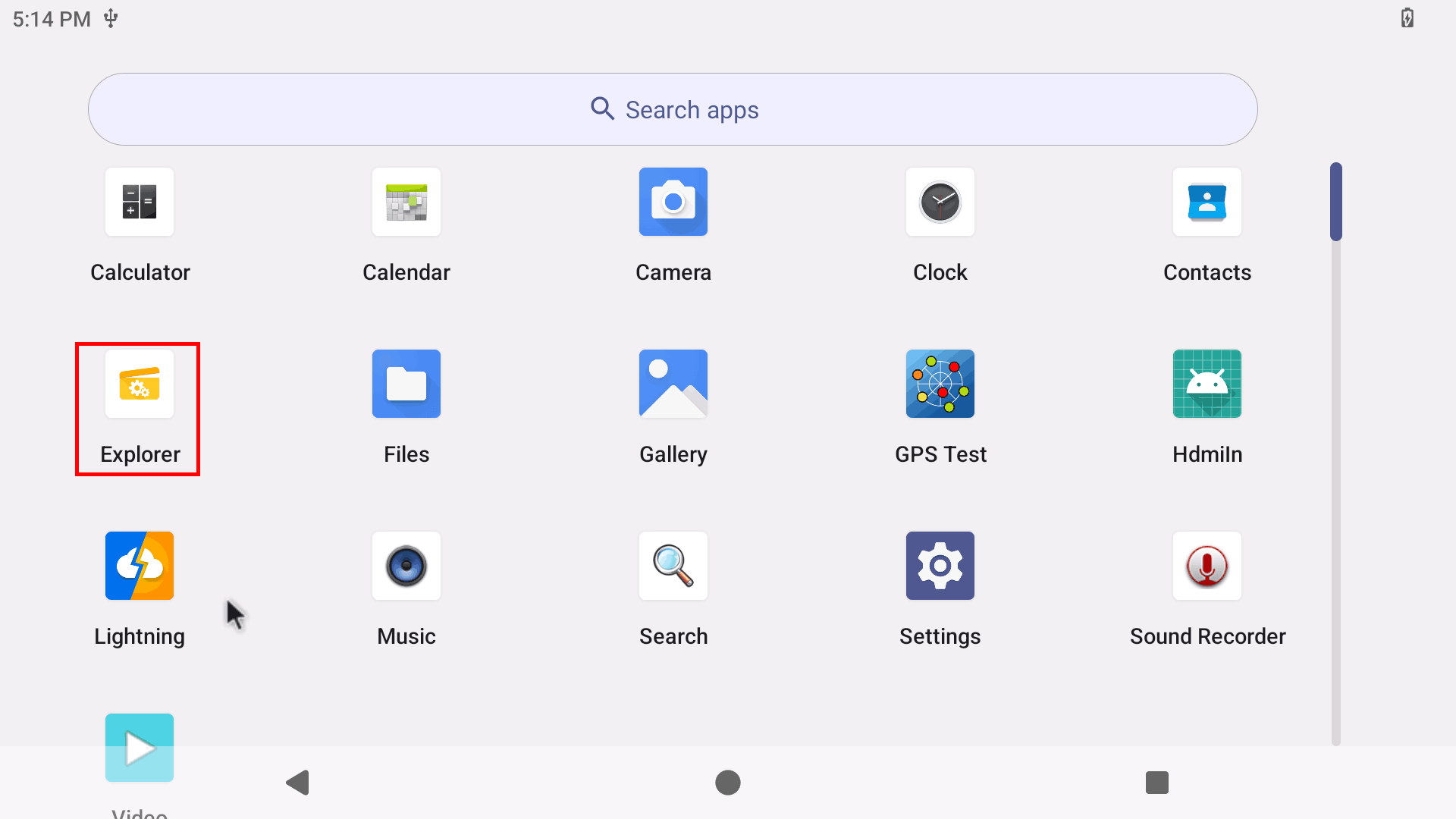Viewport: 1456px width, 819px height.
Task: Launch the Gallery app
Action: [673, 384]
